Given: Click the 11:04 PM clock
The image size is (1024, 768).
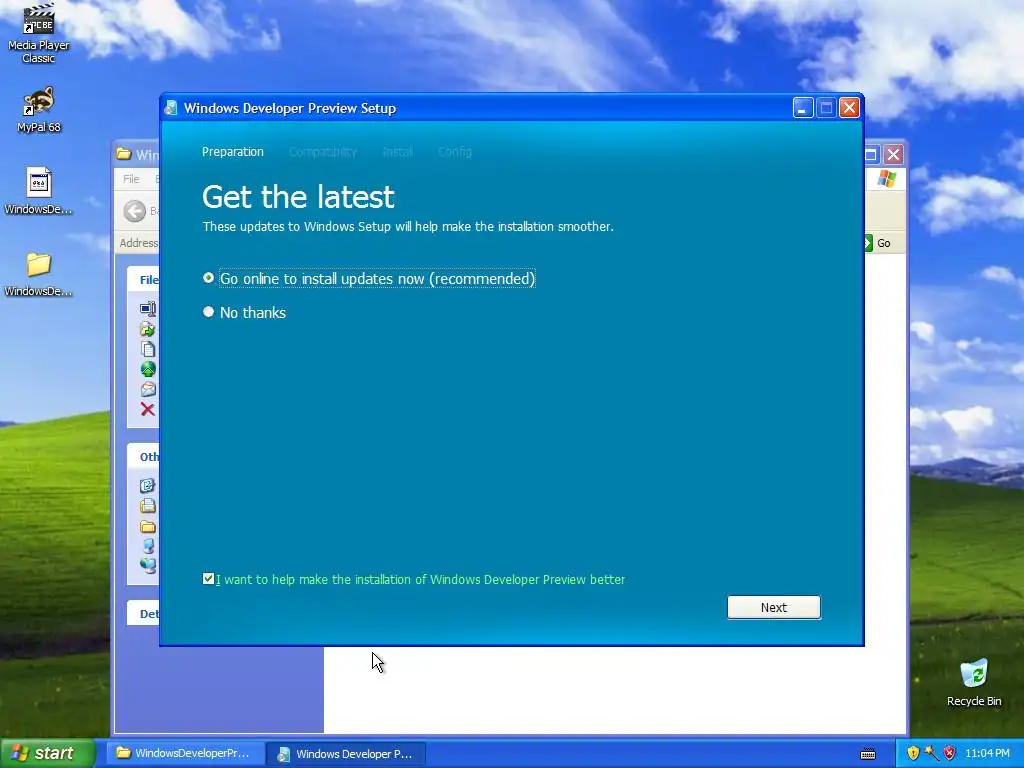Looking at the screenshot, I should (987, 753).
